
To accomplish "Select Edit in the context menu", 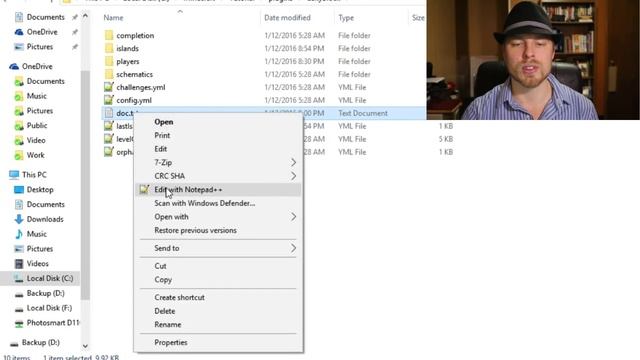I will (x=160, y=149).
